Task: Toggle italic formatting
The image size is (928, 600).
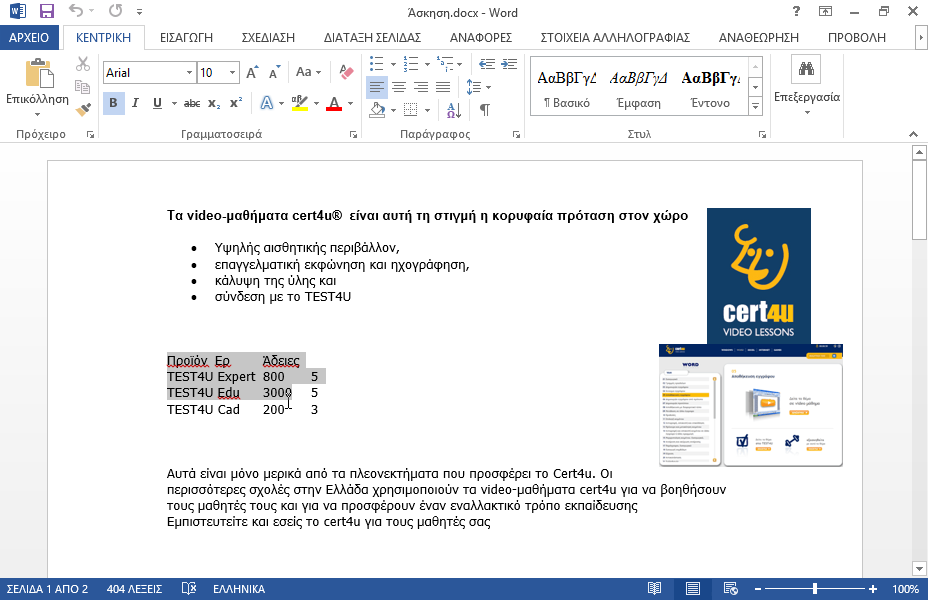Action: click(135, 103)
